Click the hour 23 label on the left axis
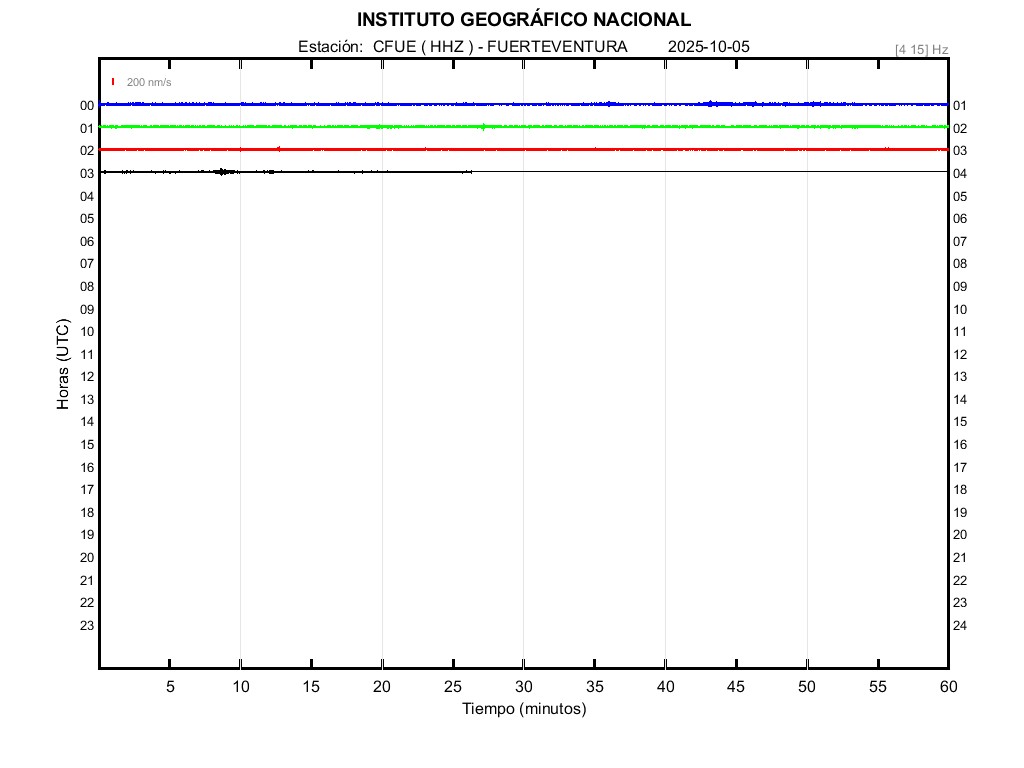This screenshot has height=768, width=1024. point(87,626)
